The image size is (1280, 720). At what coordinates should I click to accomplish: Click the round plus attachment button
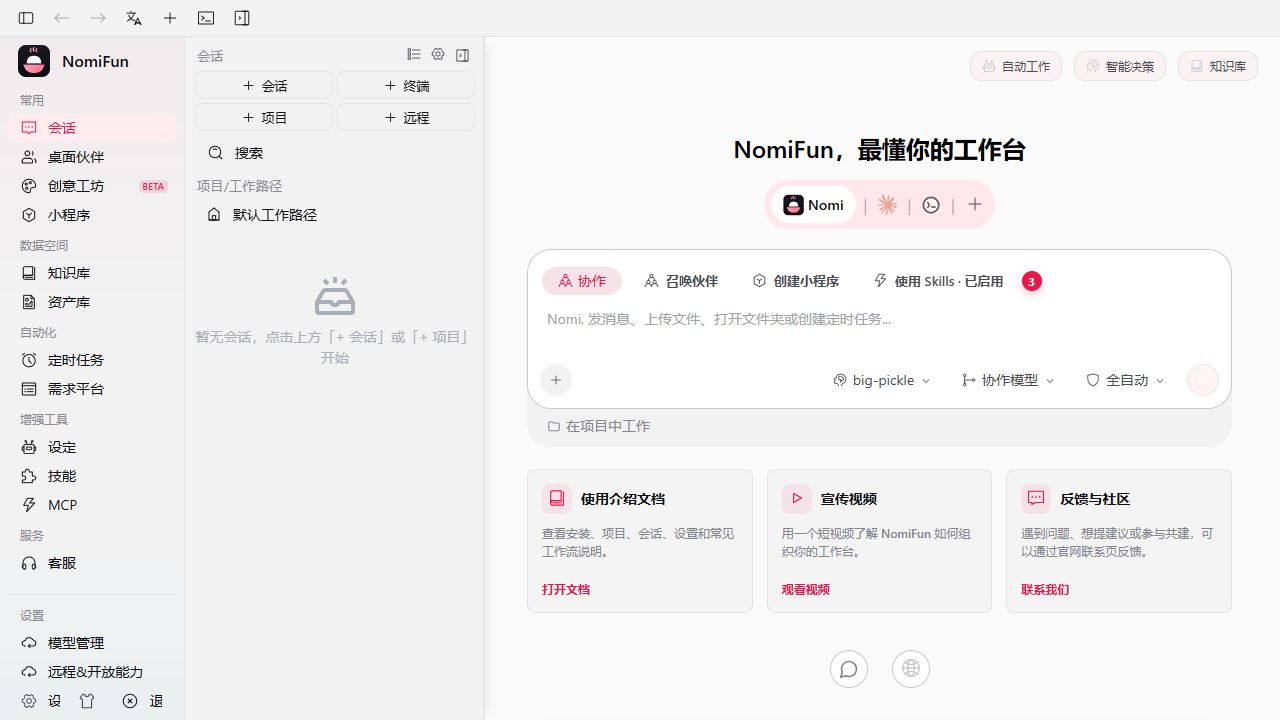[x=556, y=380]
